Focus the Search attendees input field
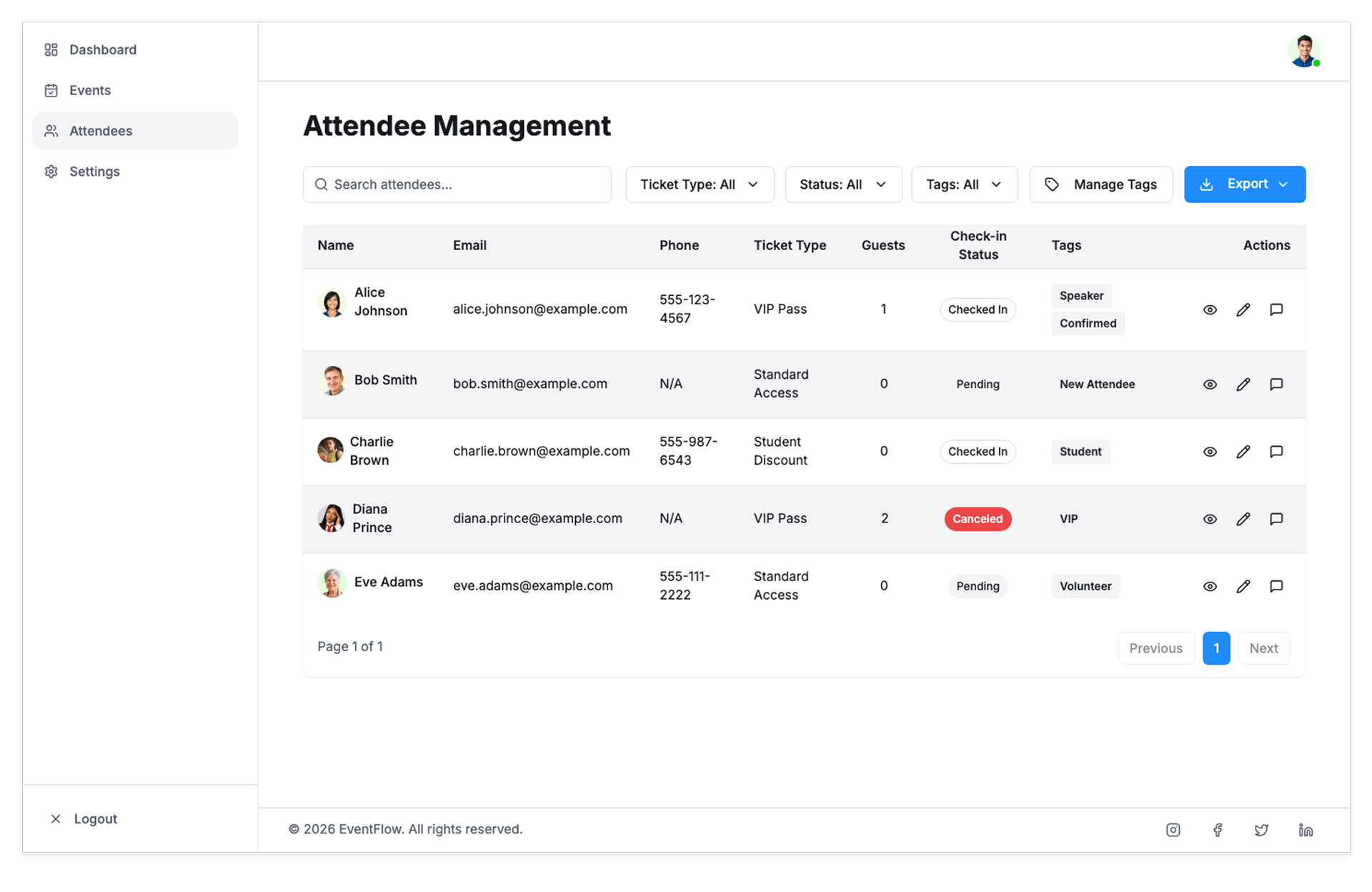 tap(464, 184)
